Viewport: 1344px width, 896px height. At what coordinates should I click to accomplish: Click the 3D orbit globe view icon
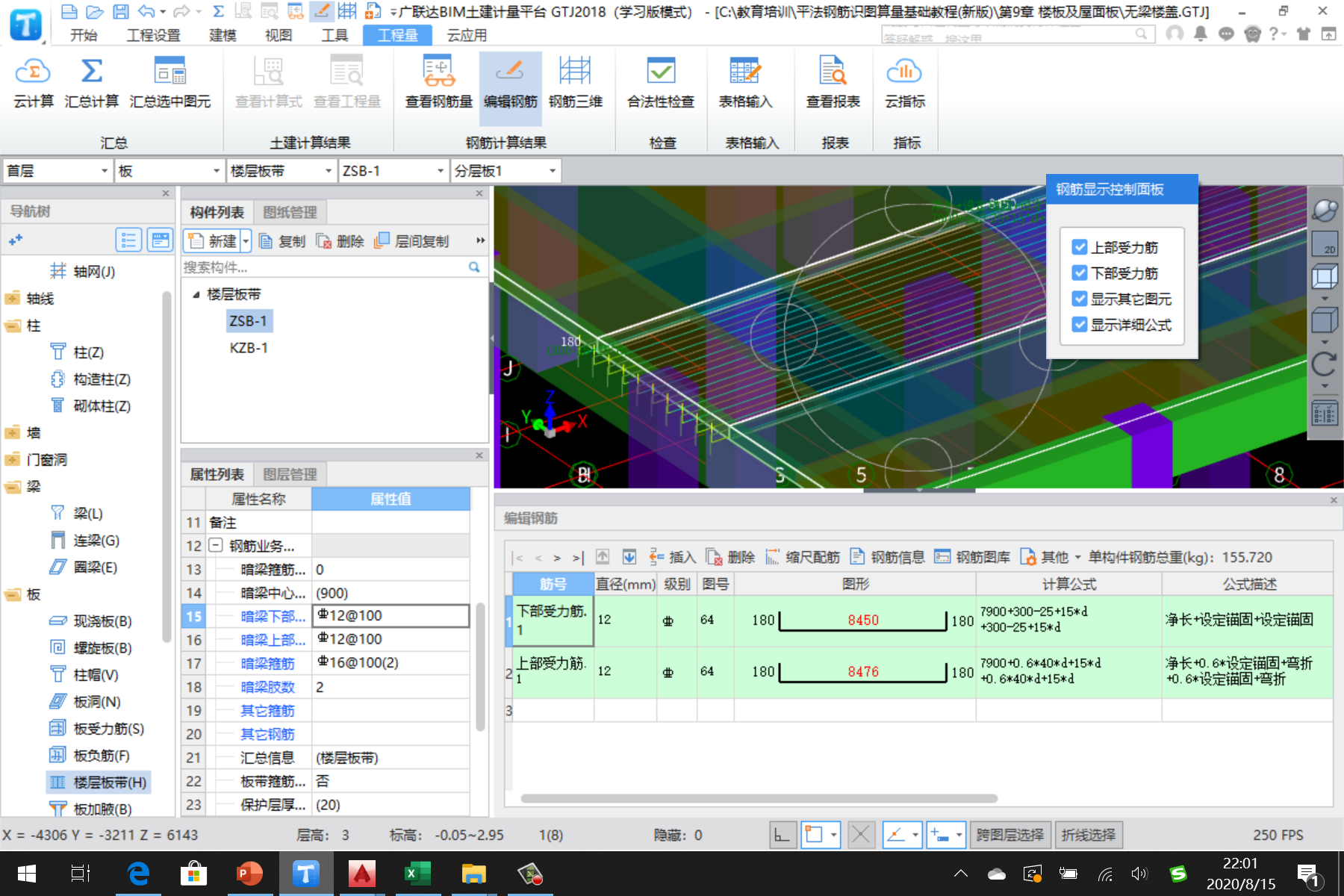click(x=1325, y=210)
